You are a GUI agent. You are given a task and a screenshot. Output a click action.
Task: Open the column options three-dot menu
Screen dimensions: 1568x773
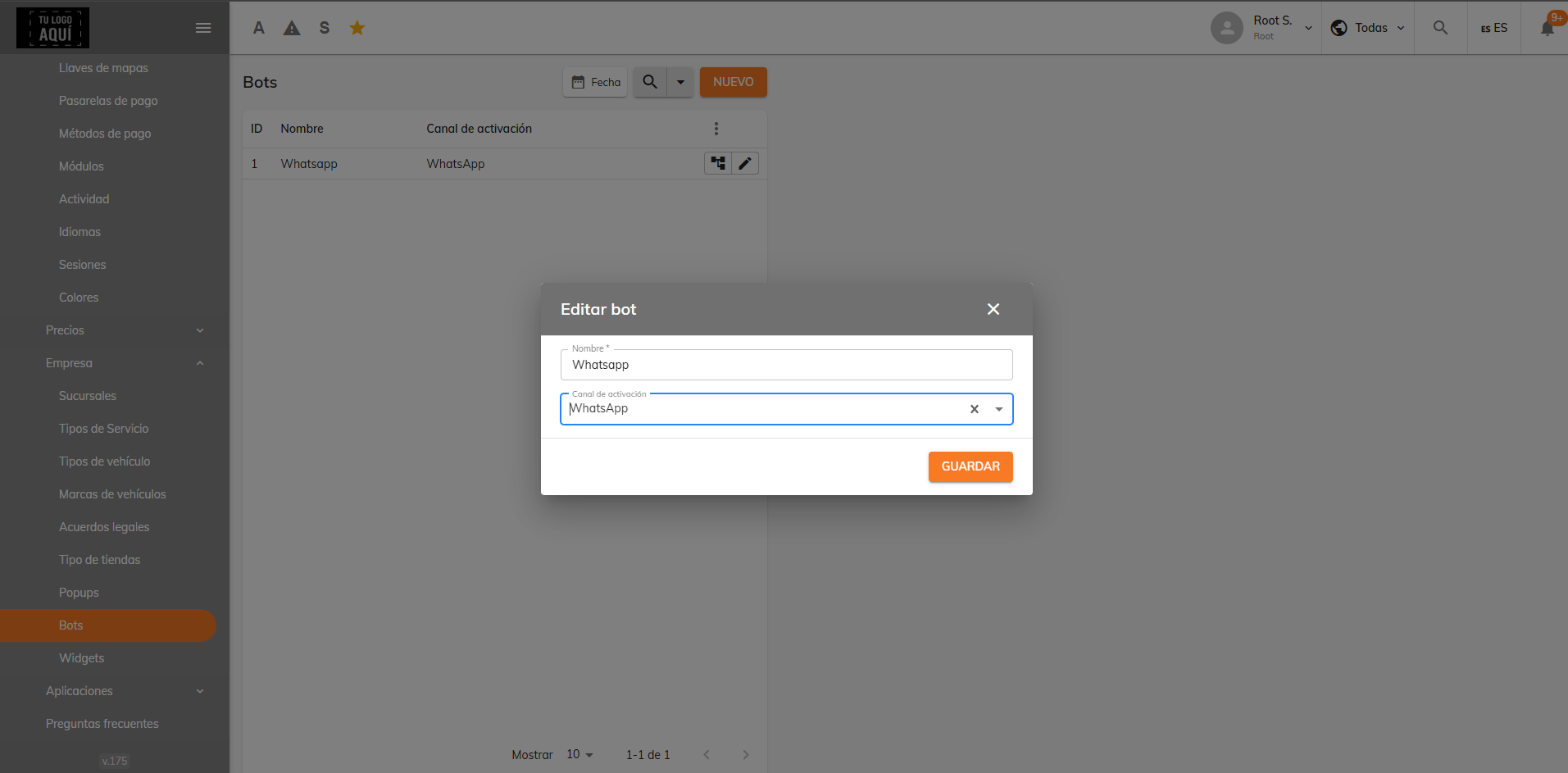[716, 129]
